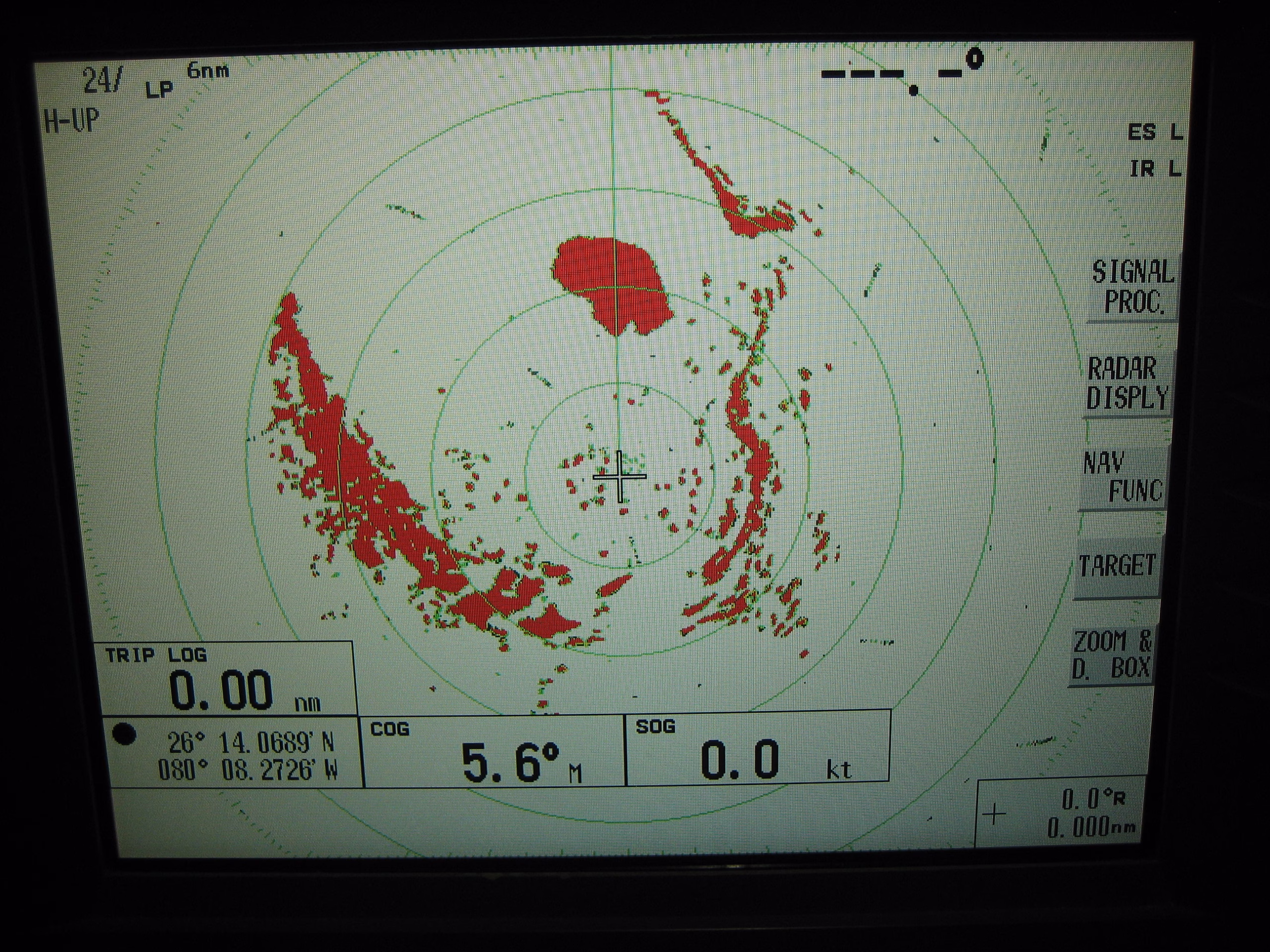Image resolution: width=1270 pixels, height=952 pixels.
Task: Select the TARGET soft key
Action: click(1116, 567)
